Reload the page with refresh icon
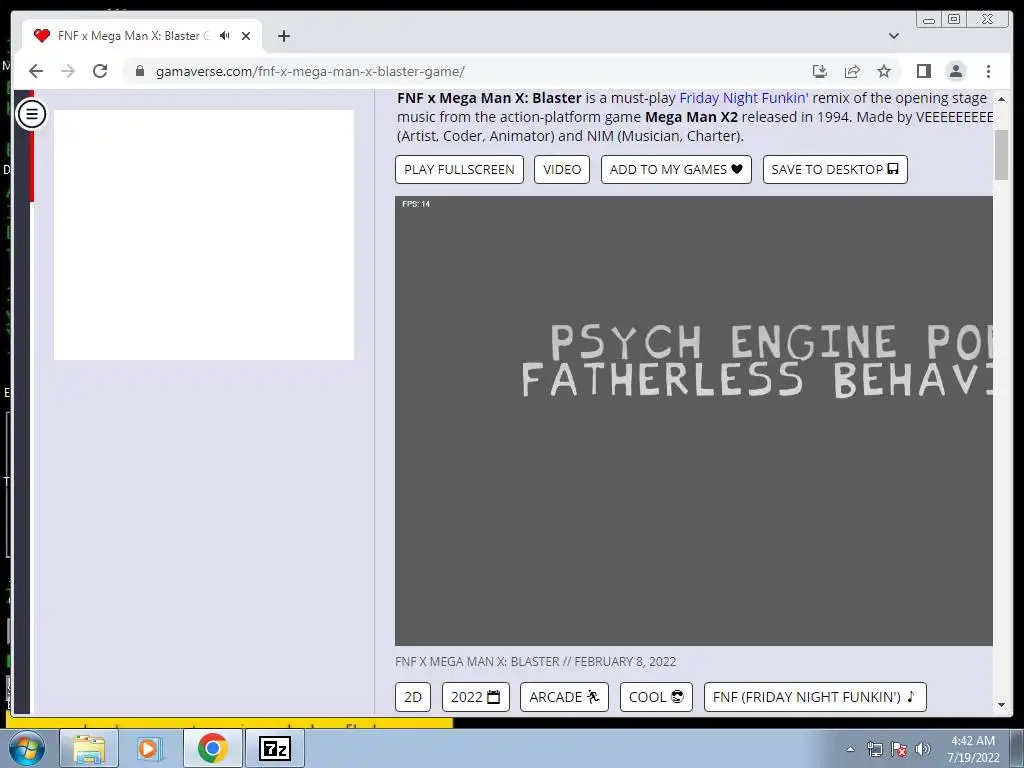This screenshot has width=1024, height=768. click(x=100, y=71)
